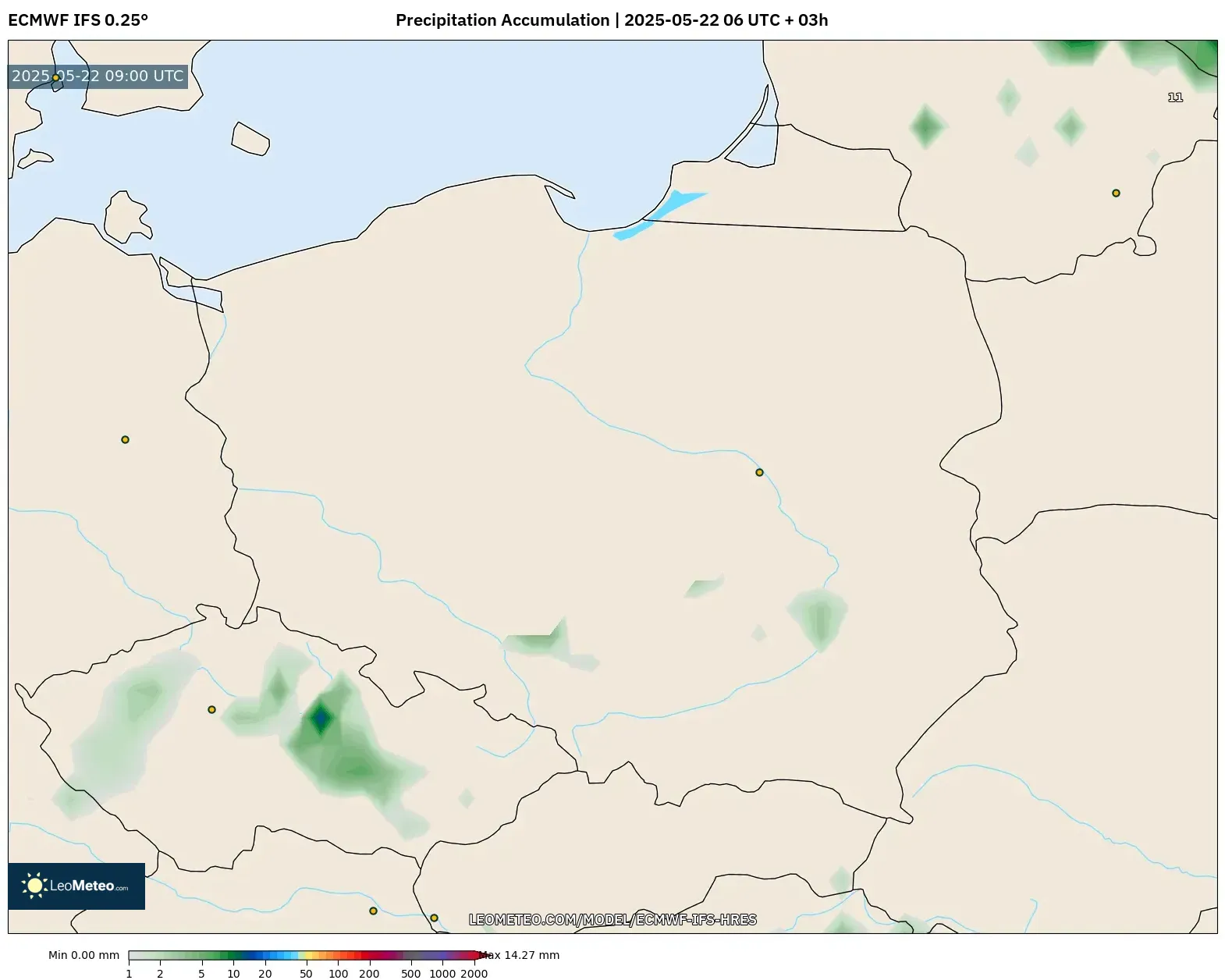Click the yellow Bratislava marker beside the Vienna dot
The height and width of the screenshot is (980, 1225).
(x=434, y=918)
